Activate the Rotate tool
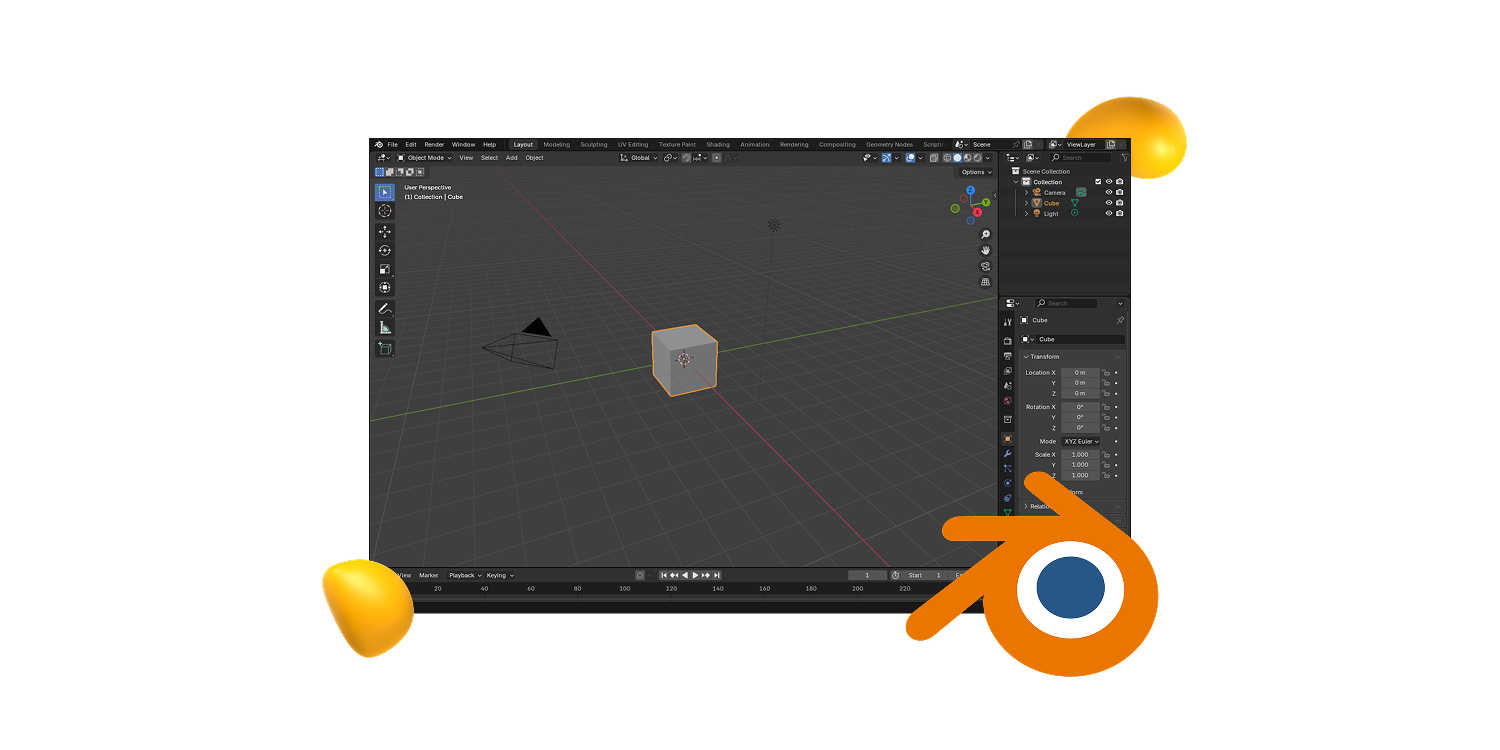This screenshot has width=1500, height=750. 385,250
